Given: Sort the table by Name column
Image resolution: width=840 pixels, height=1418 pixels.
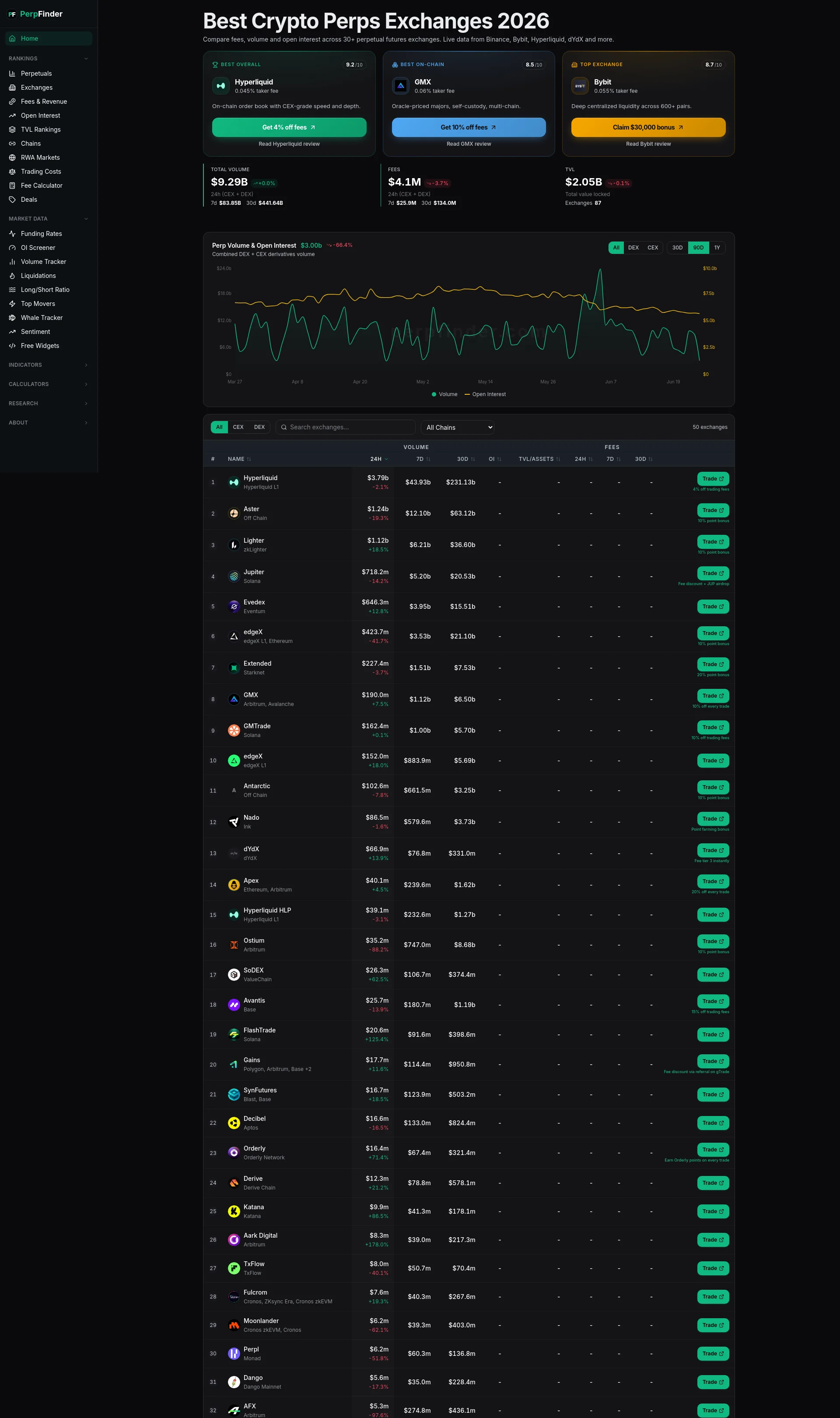Looking at the screenshot, I should 239,459.
